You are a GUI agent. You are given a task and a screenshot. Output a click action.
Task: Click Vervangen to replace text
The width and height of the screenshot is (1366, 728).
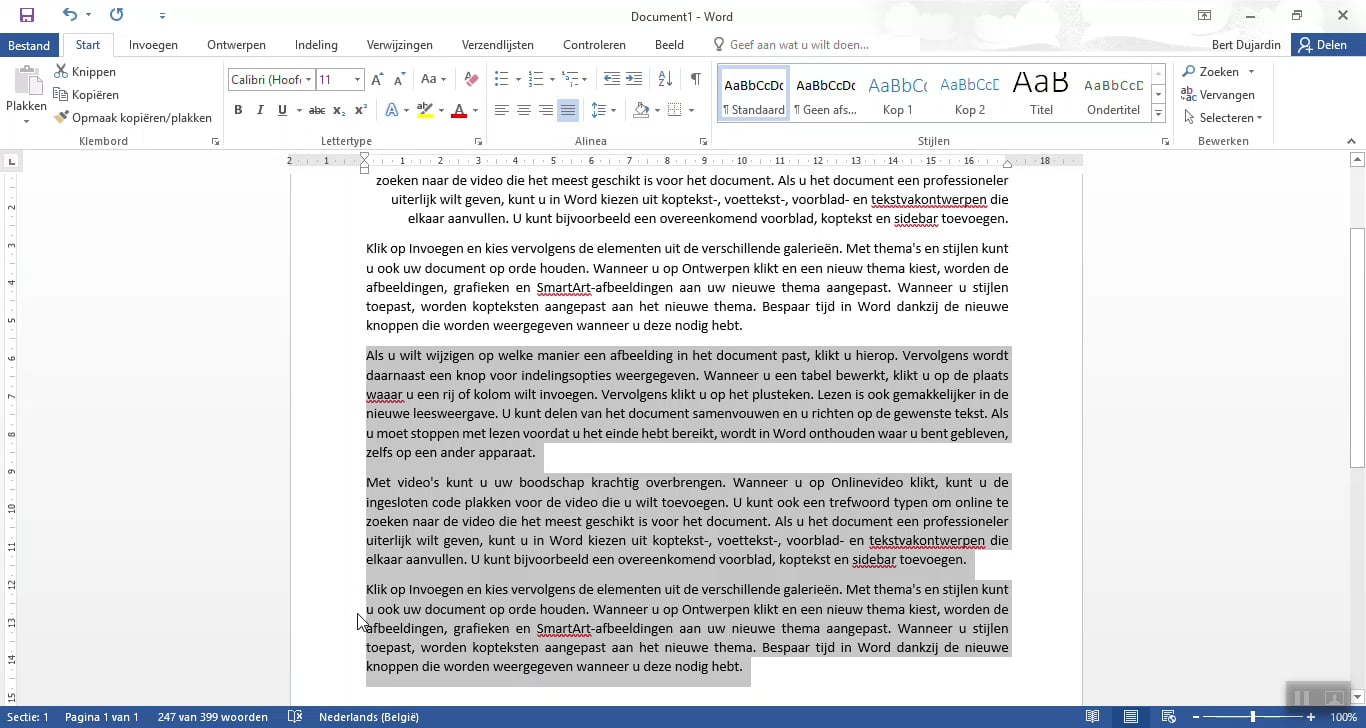[x=1218, y=95]
